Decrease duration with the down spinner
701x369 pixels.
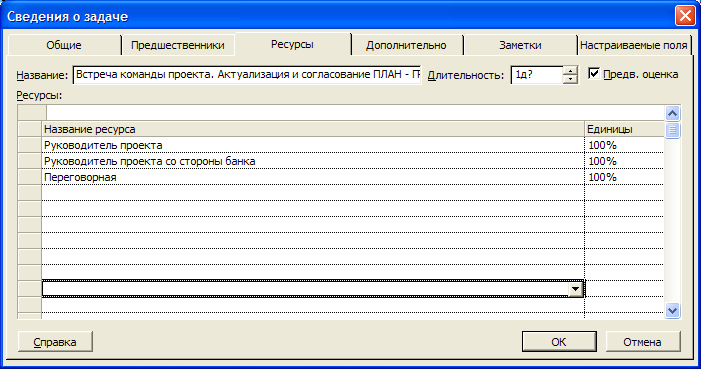click(x=570, y=79)
